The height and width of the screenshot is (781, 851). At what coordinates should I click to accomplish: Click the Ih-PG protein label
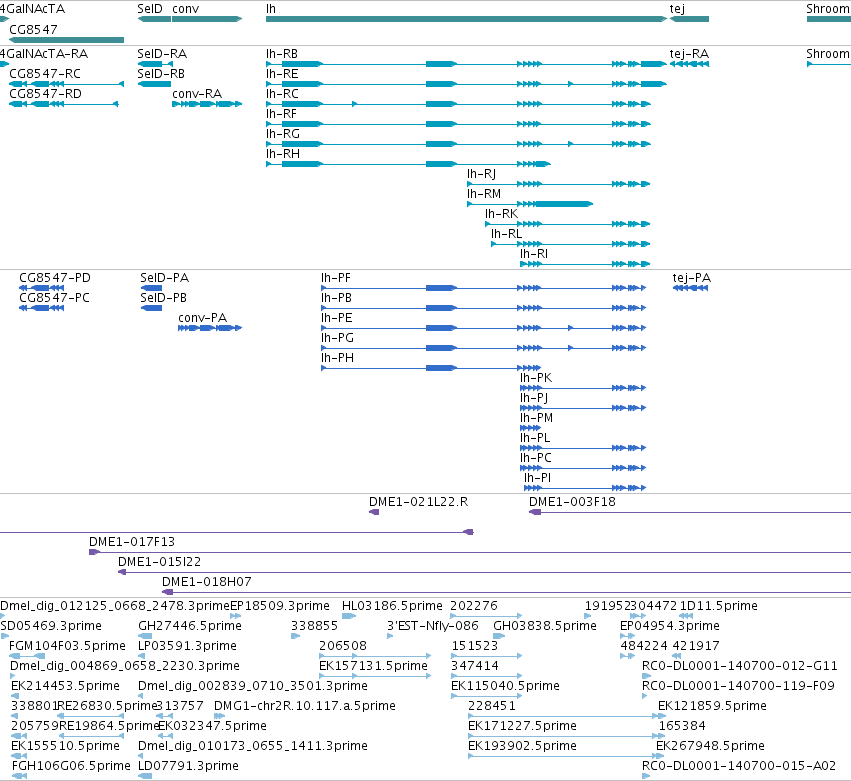[338, 338]
